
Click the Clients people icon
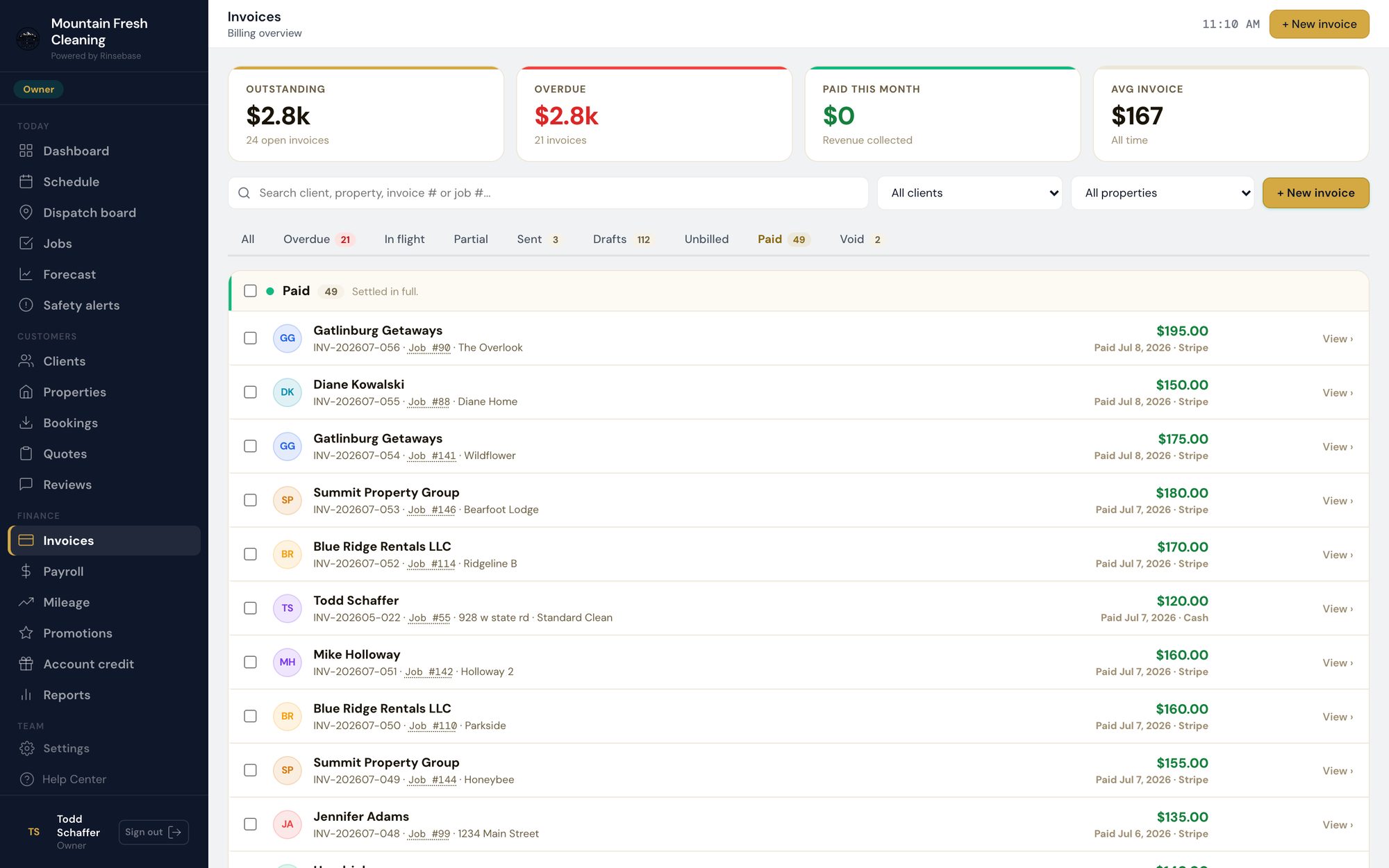(26, 361)
